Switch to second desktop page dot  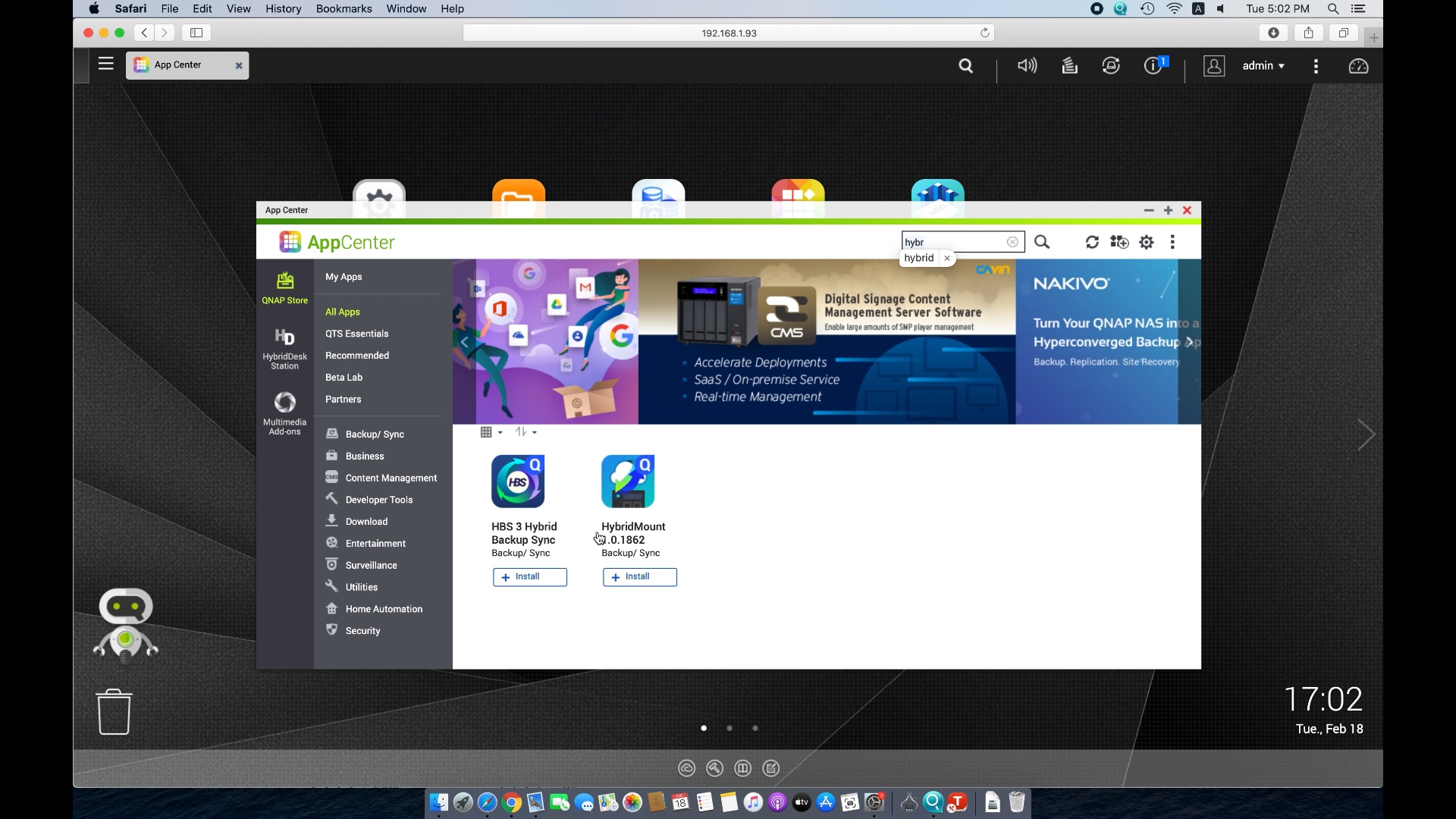point(730,728)
